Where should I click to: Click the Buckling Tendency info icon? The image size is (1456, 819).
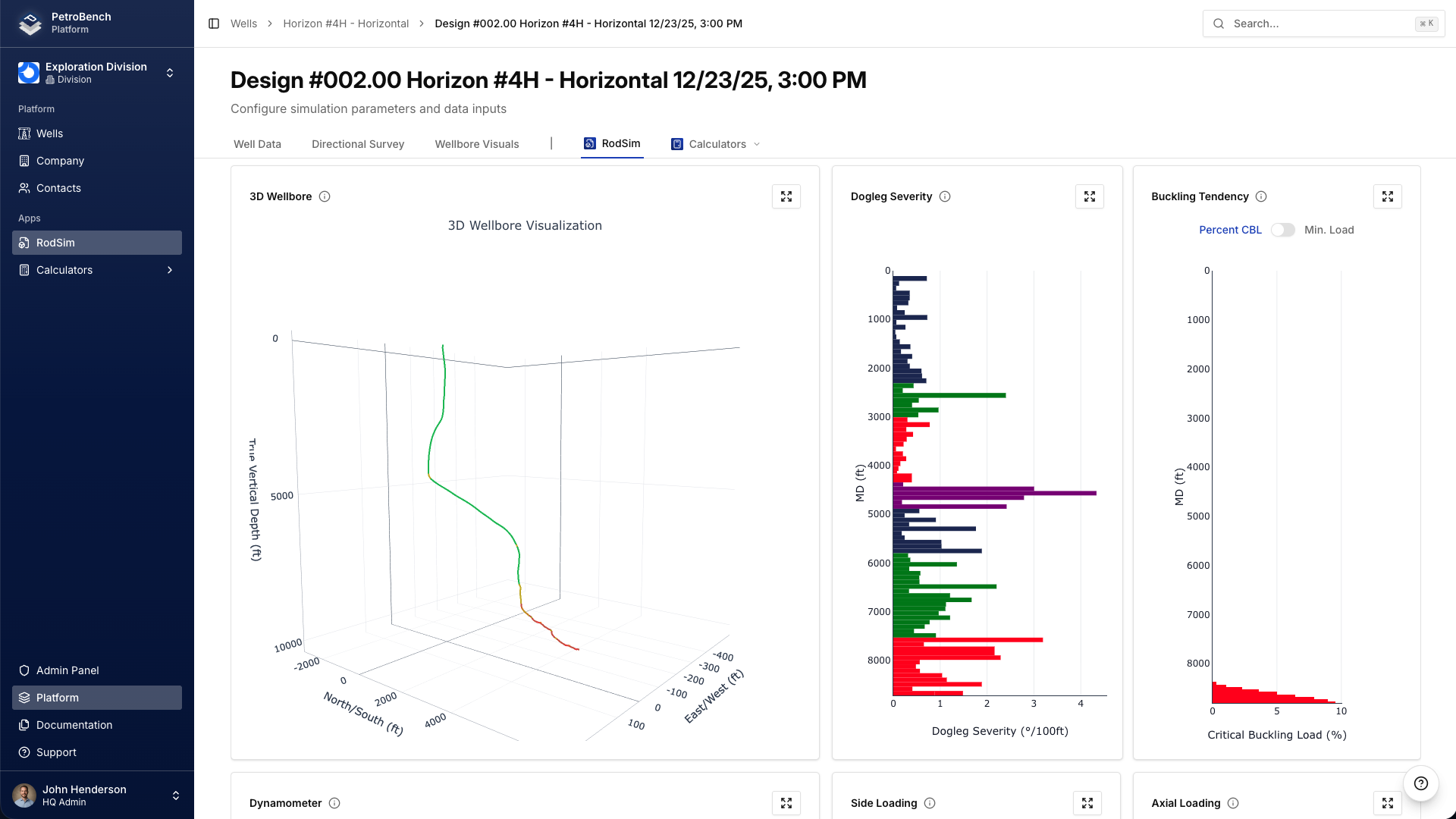coord(1261,196)
